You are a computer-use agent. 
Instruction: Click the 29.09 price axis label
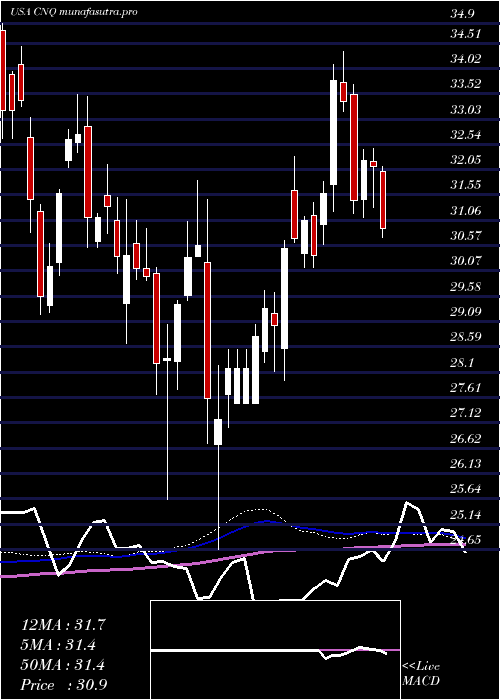[466, 311]
